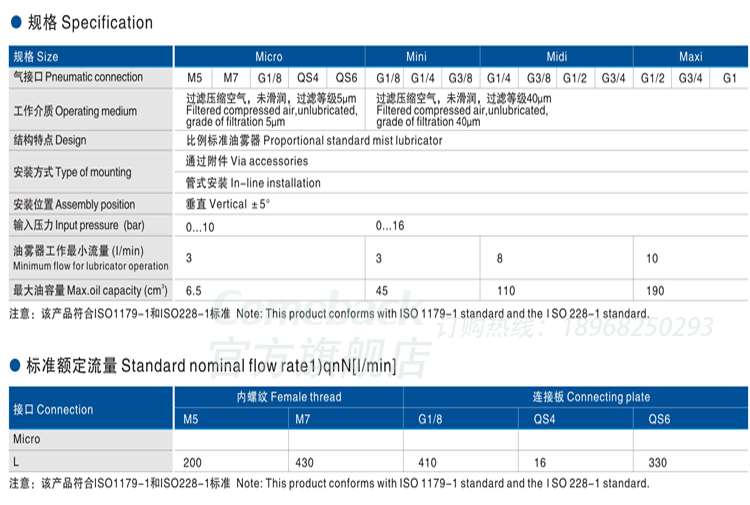750x505 pixels.
Task: Select the '通过附件 Via accessories' value
Action: point(247,161)
